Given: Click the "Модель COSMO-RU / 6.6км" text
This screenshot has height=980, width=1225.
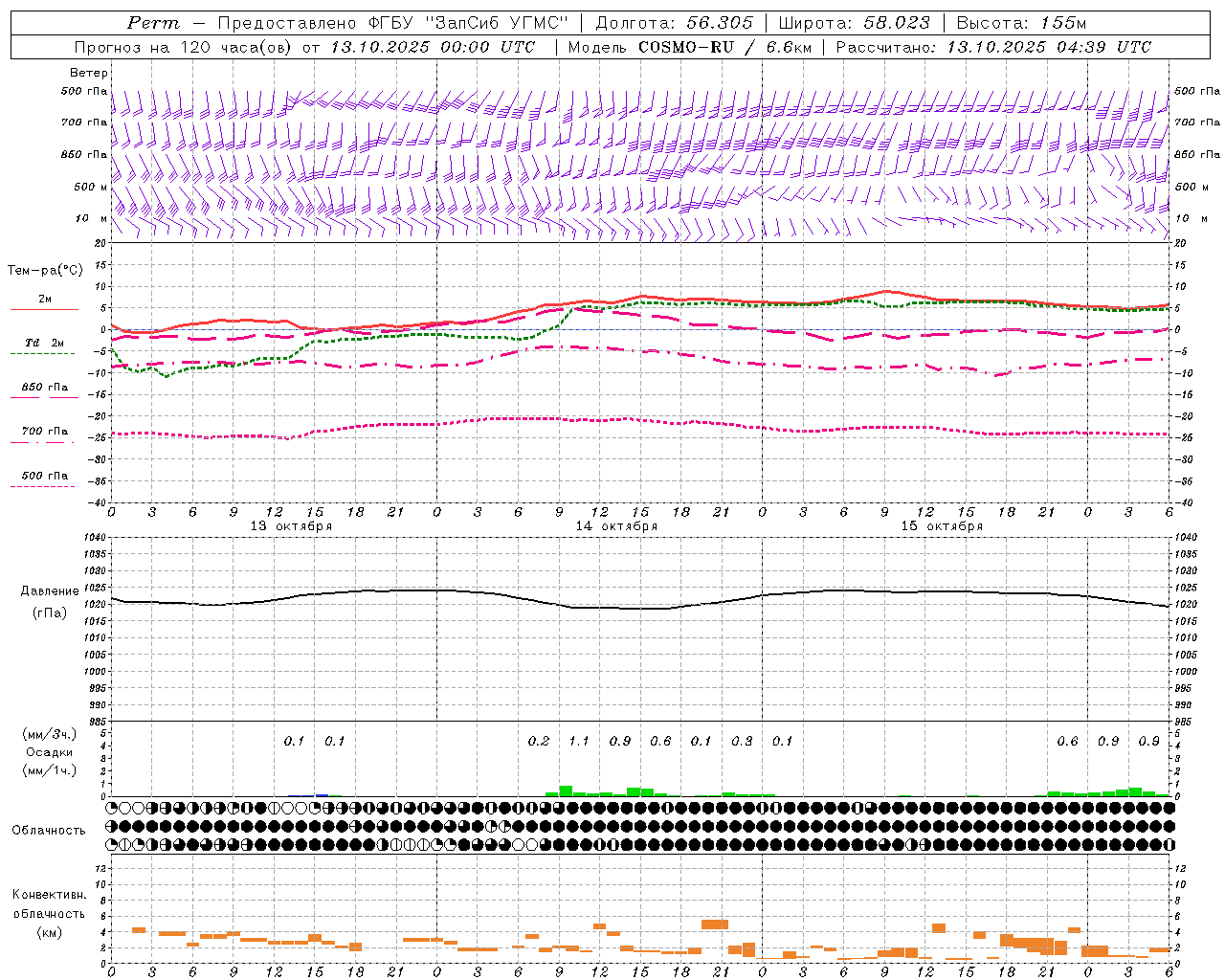Looking at the screenshot, I should (x=688, y=47).
